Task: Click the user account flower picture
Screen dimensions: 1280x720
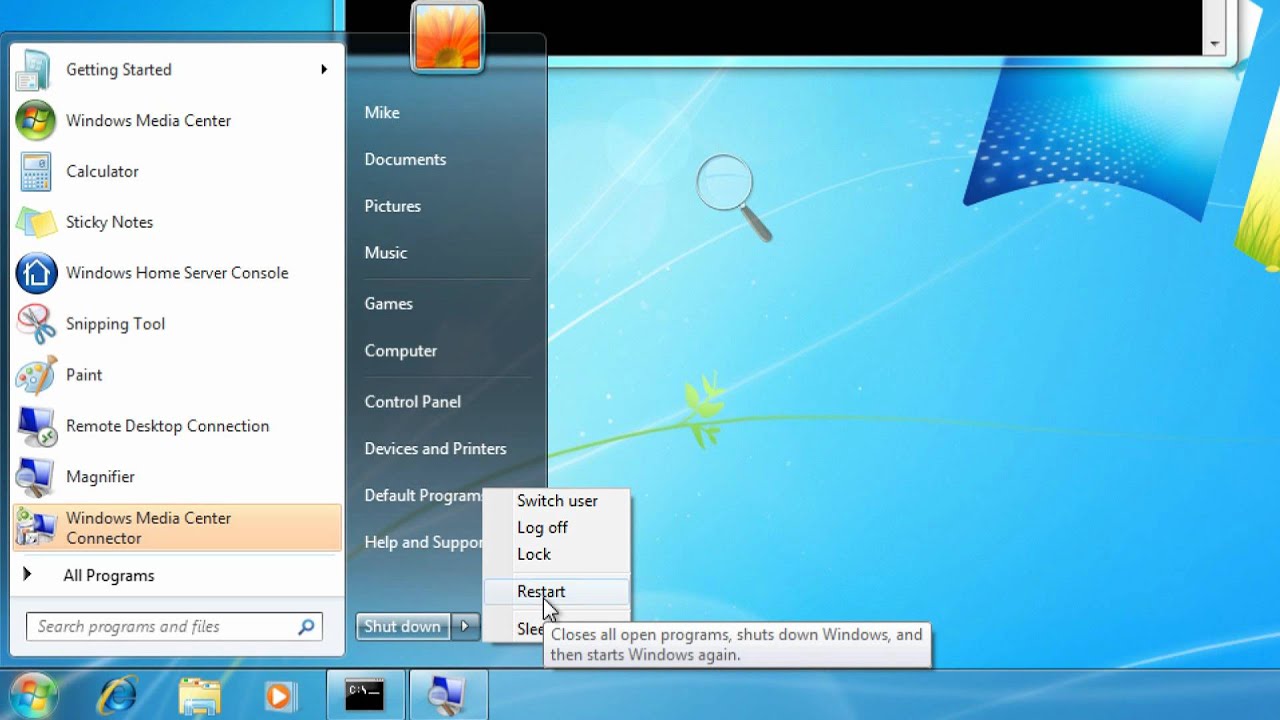Action: pyautogui.click(x=447, y=37)
